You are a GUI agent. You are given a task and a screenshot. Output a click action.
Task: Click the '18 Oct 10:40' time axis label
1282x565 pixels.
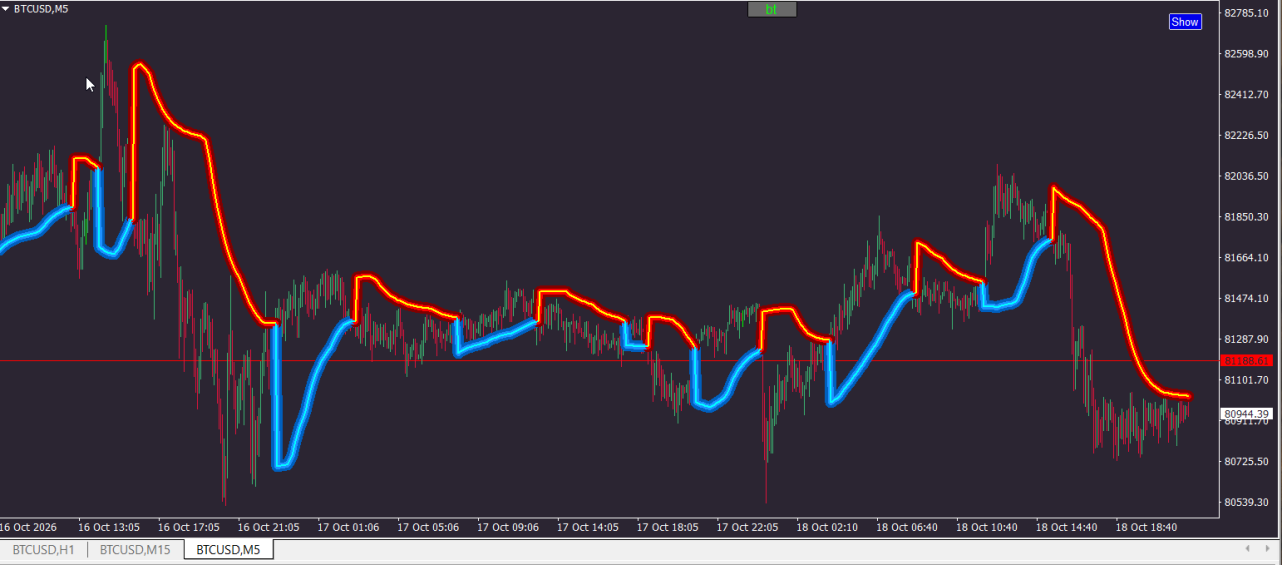click(987, 527)
